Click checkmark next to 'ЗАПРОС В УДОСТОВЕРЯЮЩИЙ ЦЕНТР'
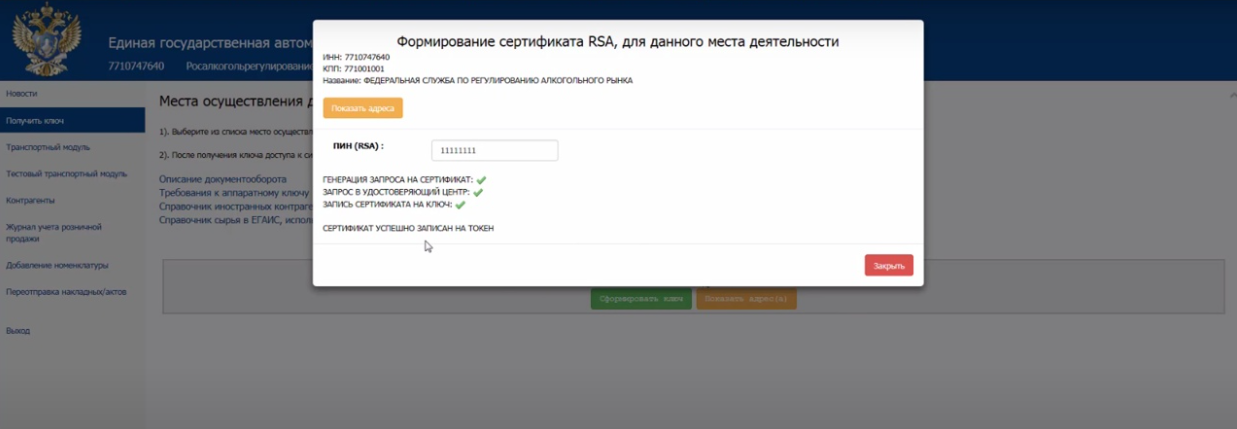The image size is (1237, 429). click(478, 192)
